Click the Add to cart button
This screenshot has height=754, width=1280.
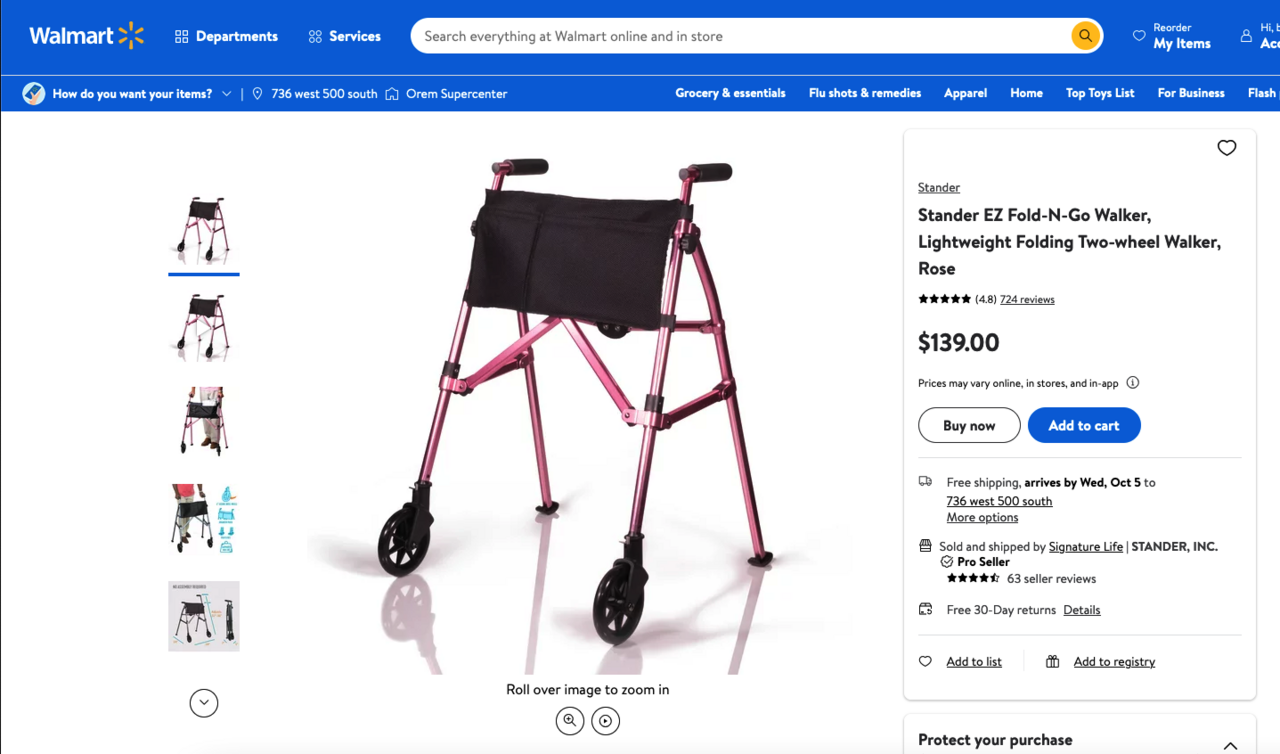tap(1084, 425)
